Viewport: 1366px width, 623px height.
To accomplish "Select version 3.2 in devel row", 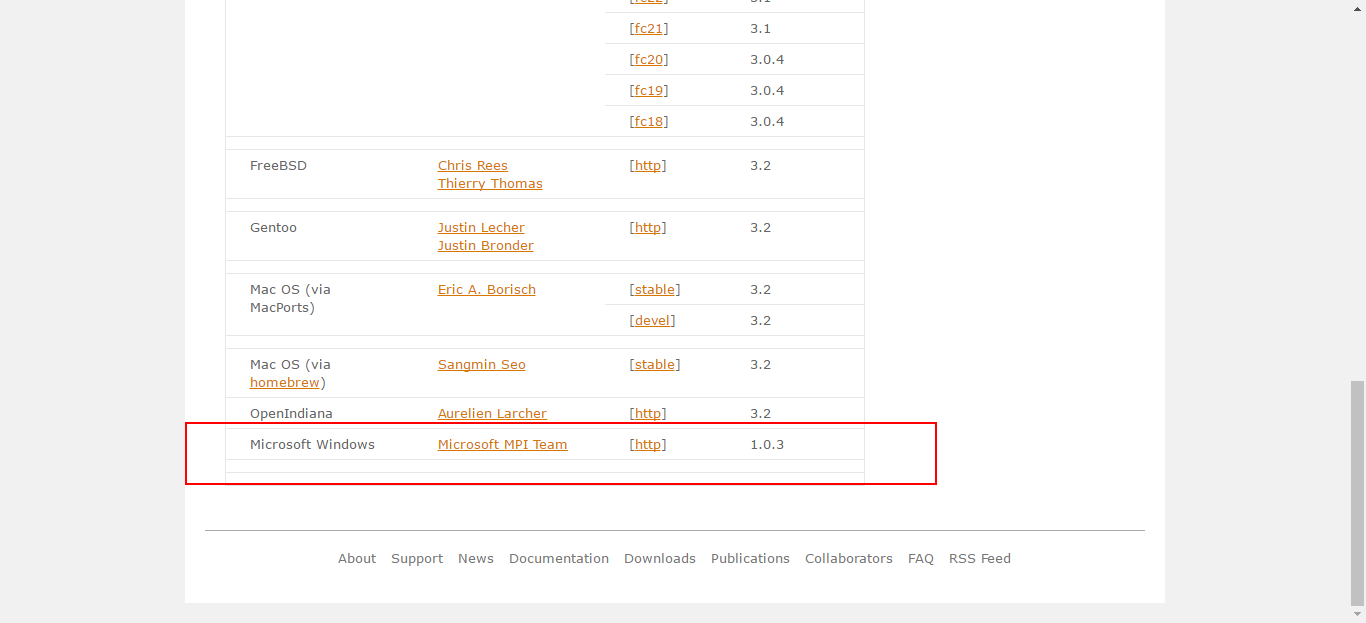I will point(760,320).
